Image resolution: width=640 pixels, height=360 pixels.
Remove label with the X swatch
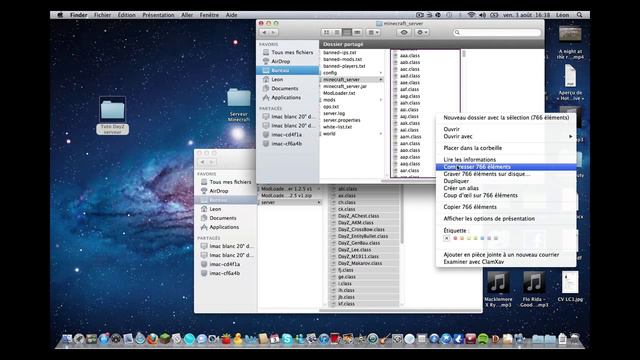pyautogui.click(x=447, y=238)
